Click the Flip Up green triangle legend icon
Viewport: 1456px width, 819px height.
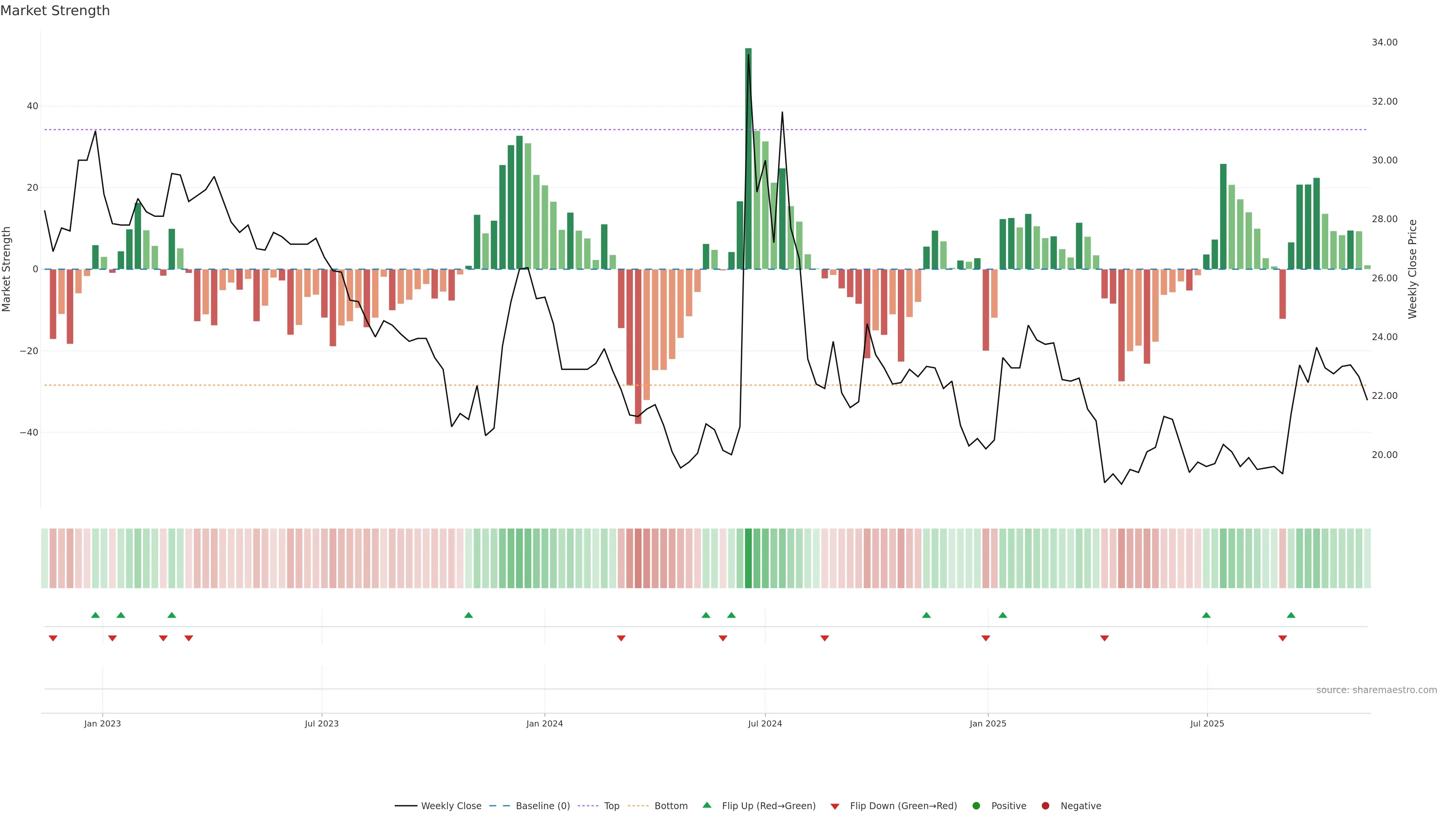click(x=706, y=805)
